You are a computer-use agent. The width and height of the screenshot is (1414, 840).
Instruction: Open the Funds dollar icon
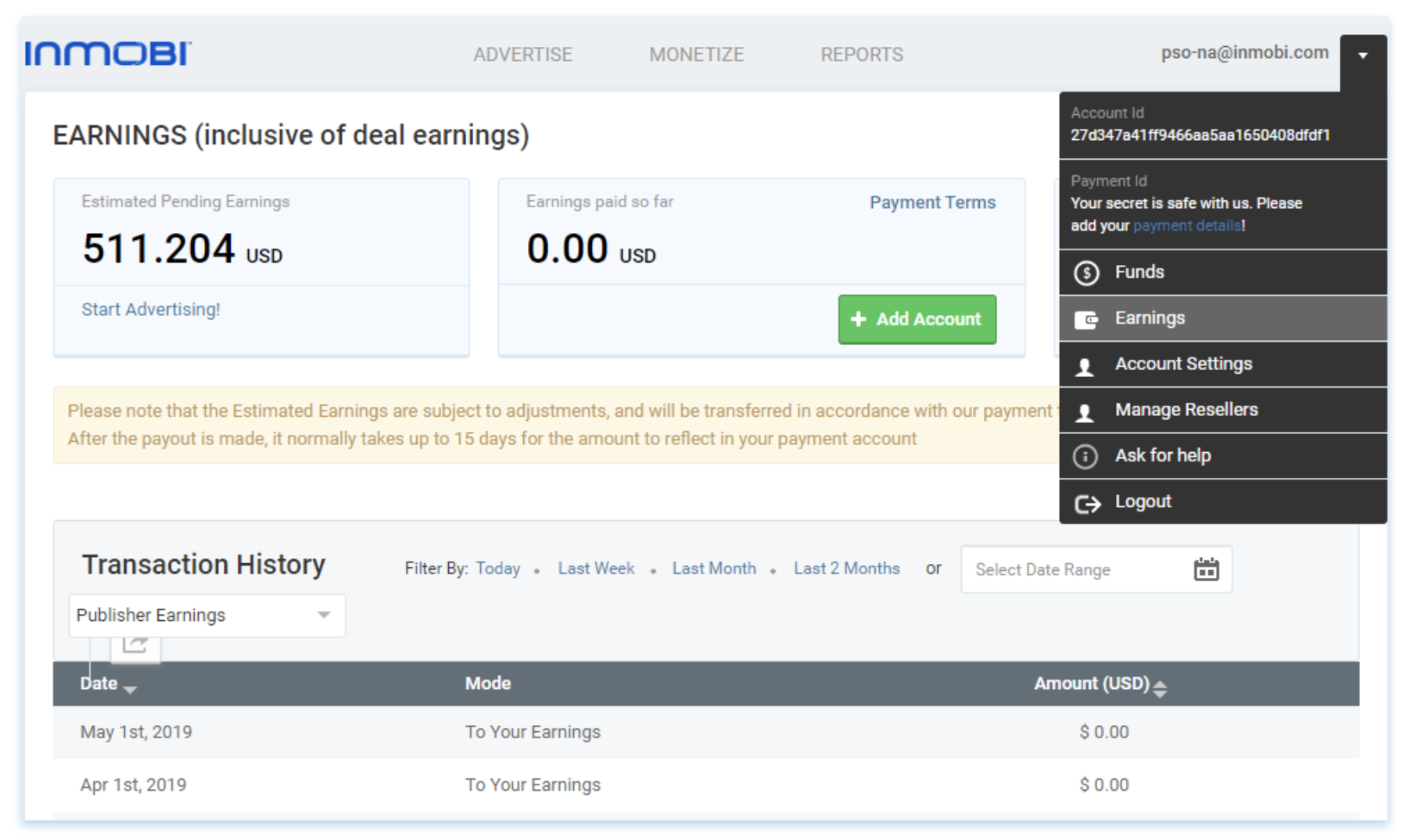tap(1086, 272)
